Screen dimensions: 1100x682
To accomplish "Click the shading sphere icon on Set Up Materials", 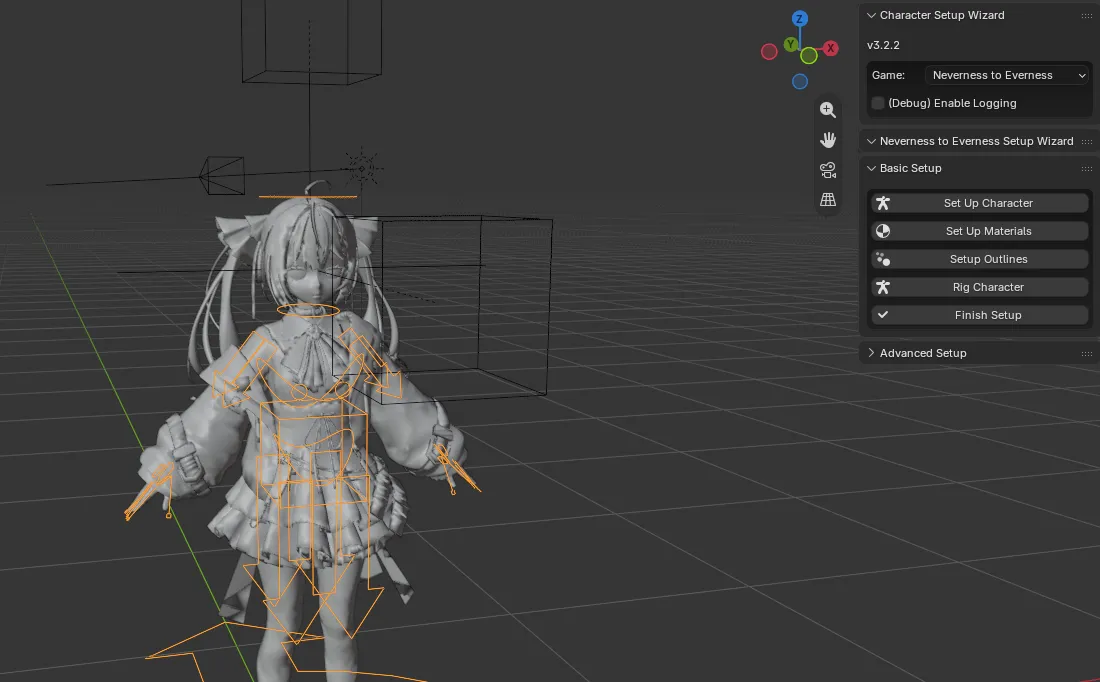I will (883, 231).
